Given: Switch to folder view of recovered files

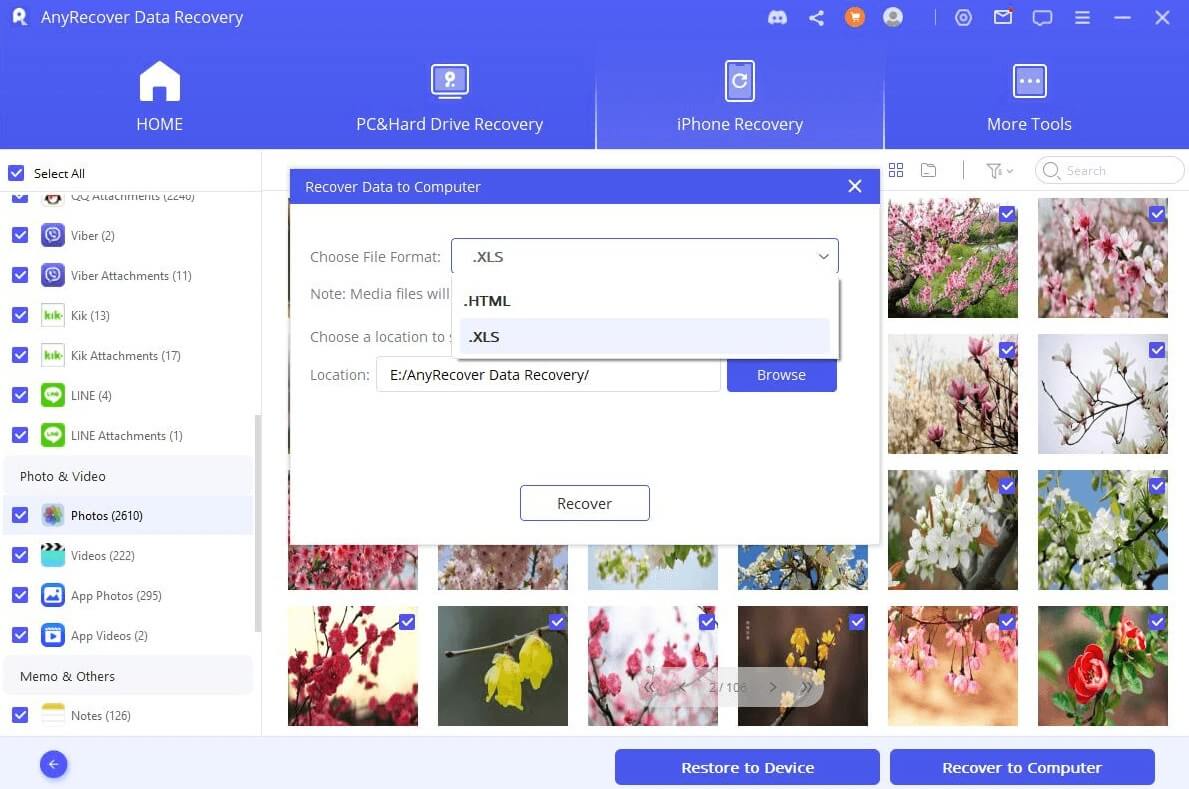Looking at the screenshot, I should 929,170.
